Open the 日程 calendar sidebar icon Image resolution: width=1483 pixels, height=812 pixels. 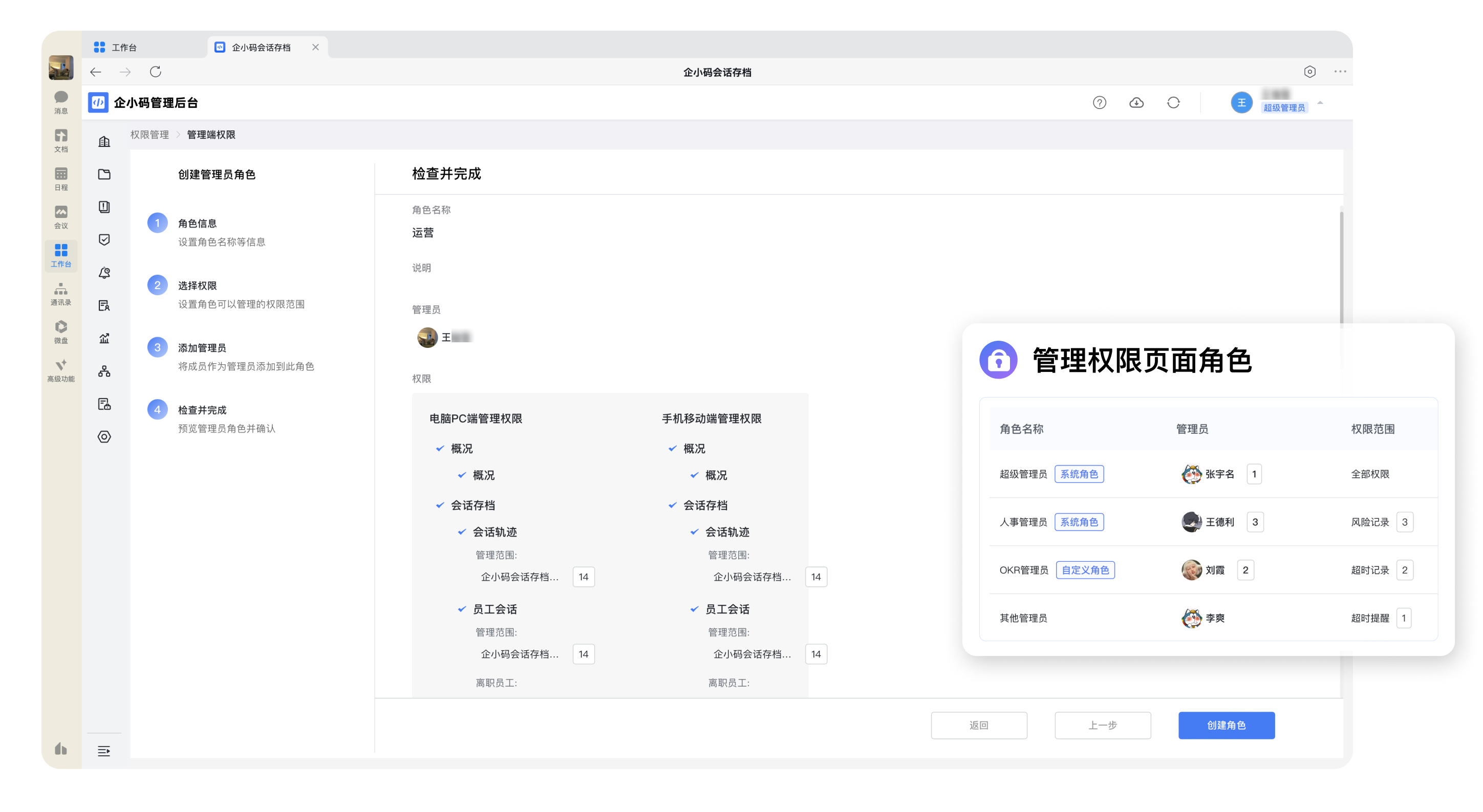point(61,179)
